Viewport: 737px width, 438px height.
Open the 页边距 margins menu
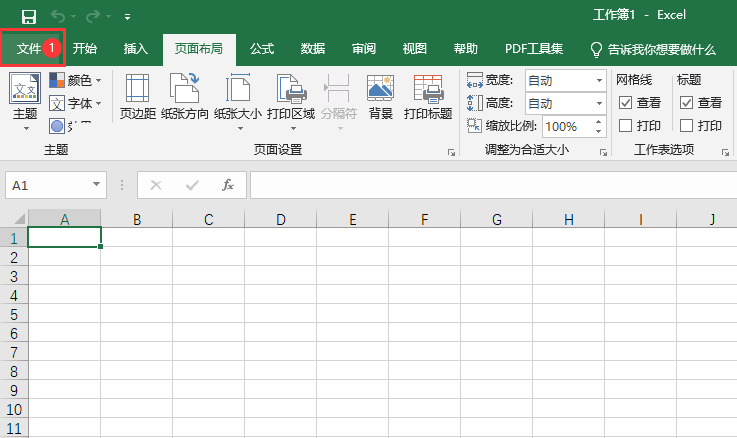tap(137, 97)
